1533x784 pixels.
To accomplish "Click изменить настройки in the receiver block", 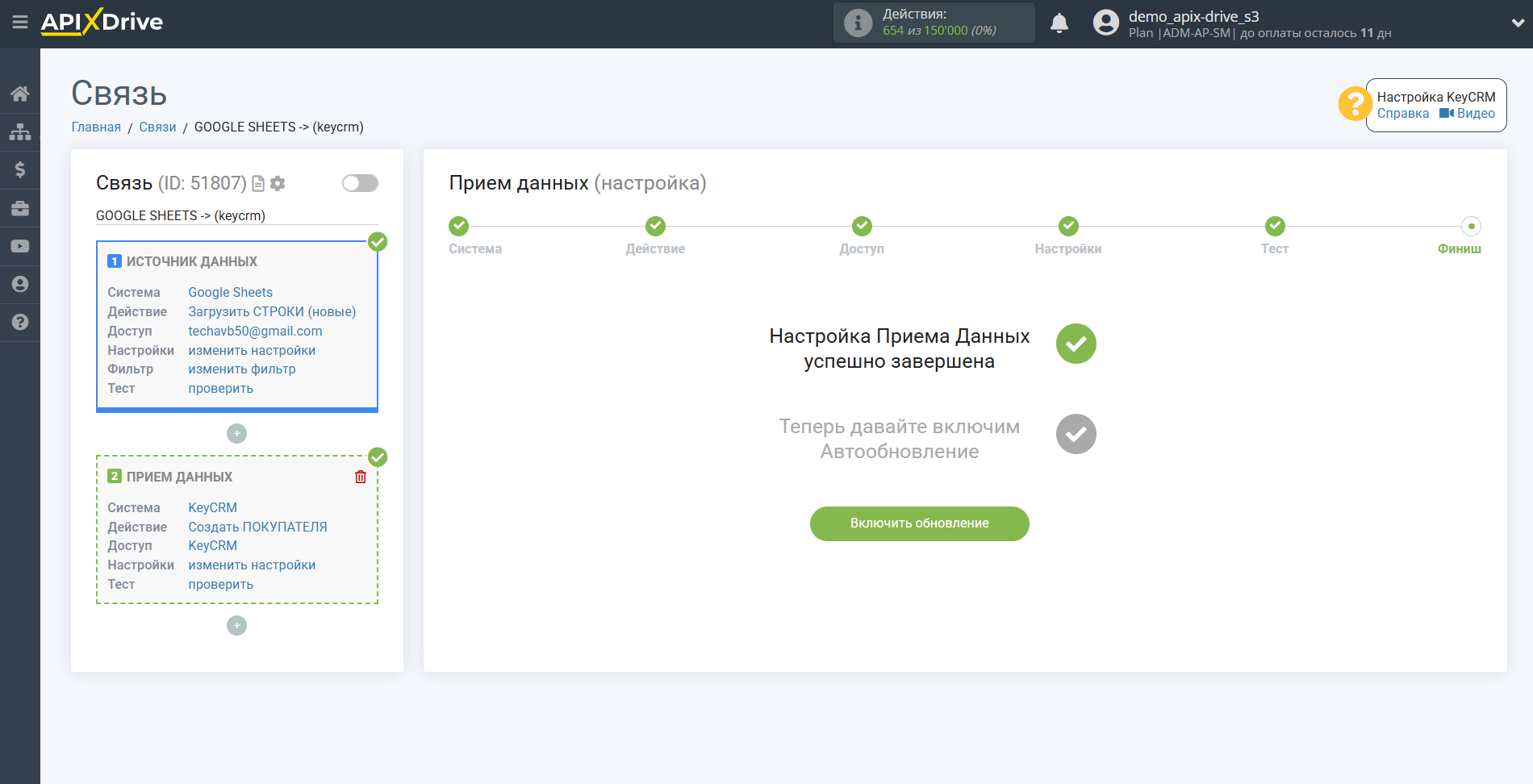I will [x=252, y=565].
